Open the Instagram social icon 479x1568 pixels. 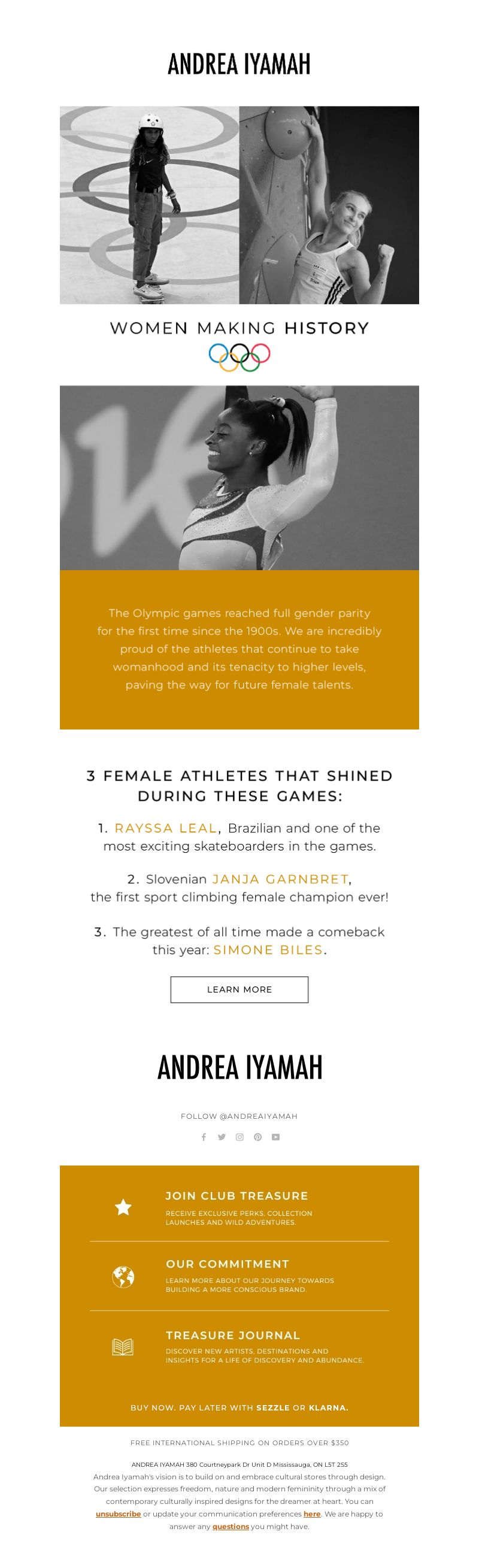pos(240,1137)
